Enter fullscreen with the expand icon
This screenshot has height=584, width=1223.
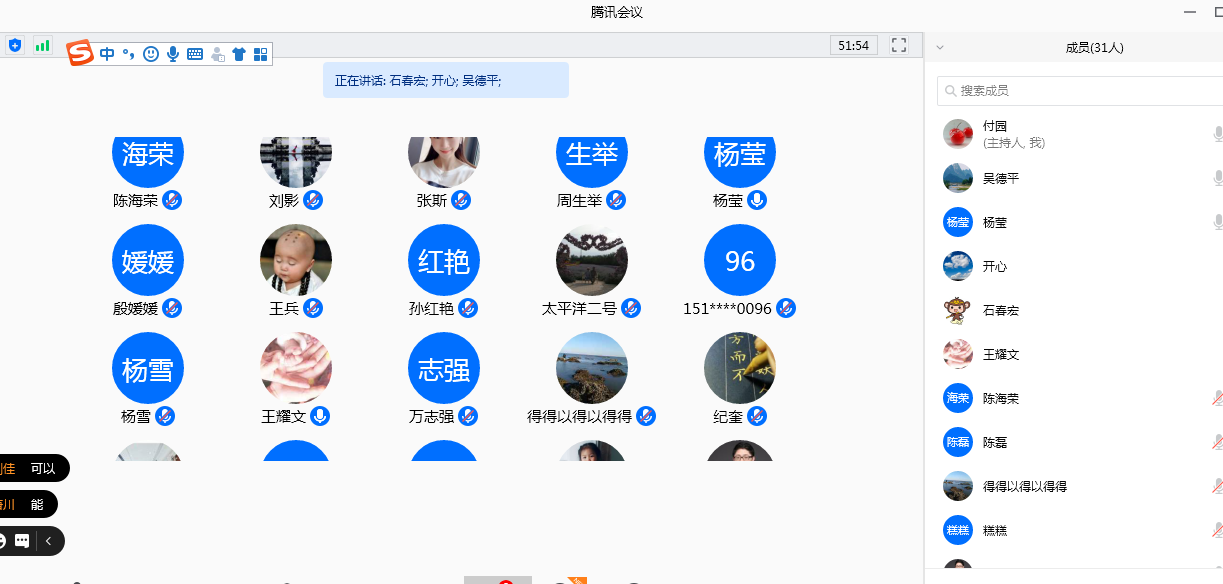[898, 45]
